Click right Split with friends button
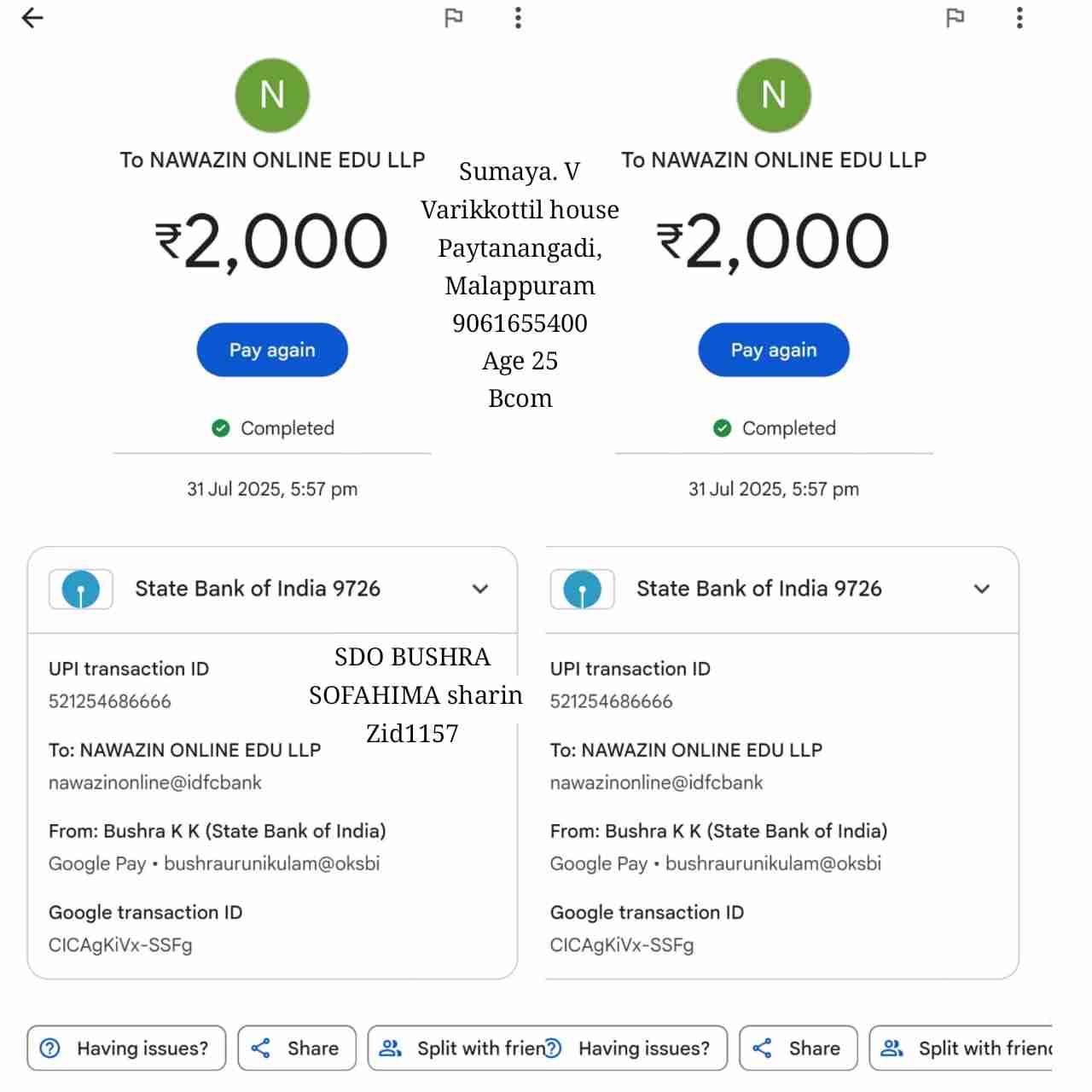The width and height of the screenshot is (1092, 1092). (962, 1048)
